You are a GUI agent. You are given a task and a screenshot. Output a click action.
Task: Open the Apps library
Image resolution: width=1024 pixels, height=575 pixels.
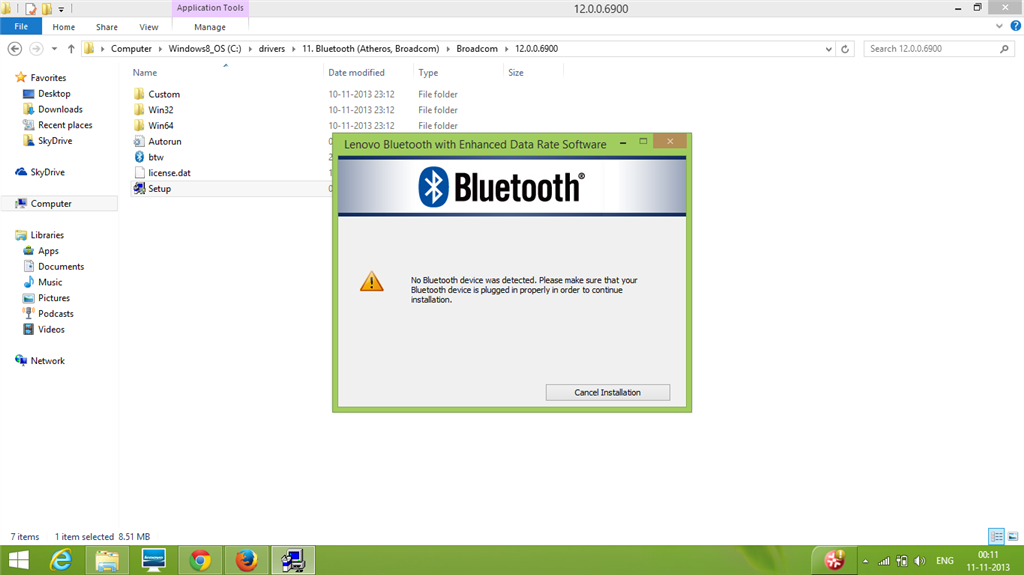click(48, 250)
